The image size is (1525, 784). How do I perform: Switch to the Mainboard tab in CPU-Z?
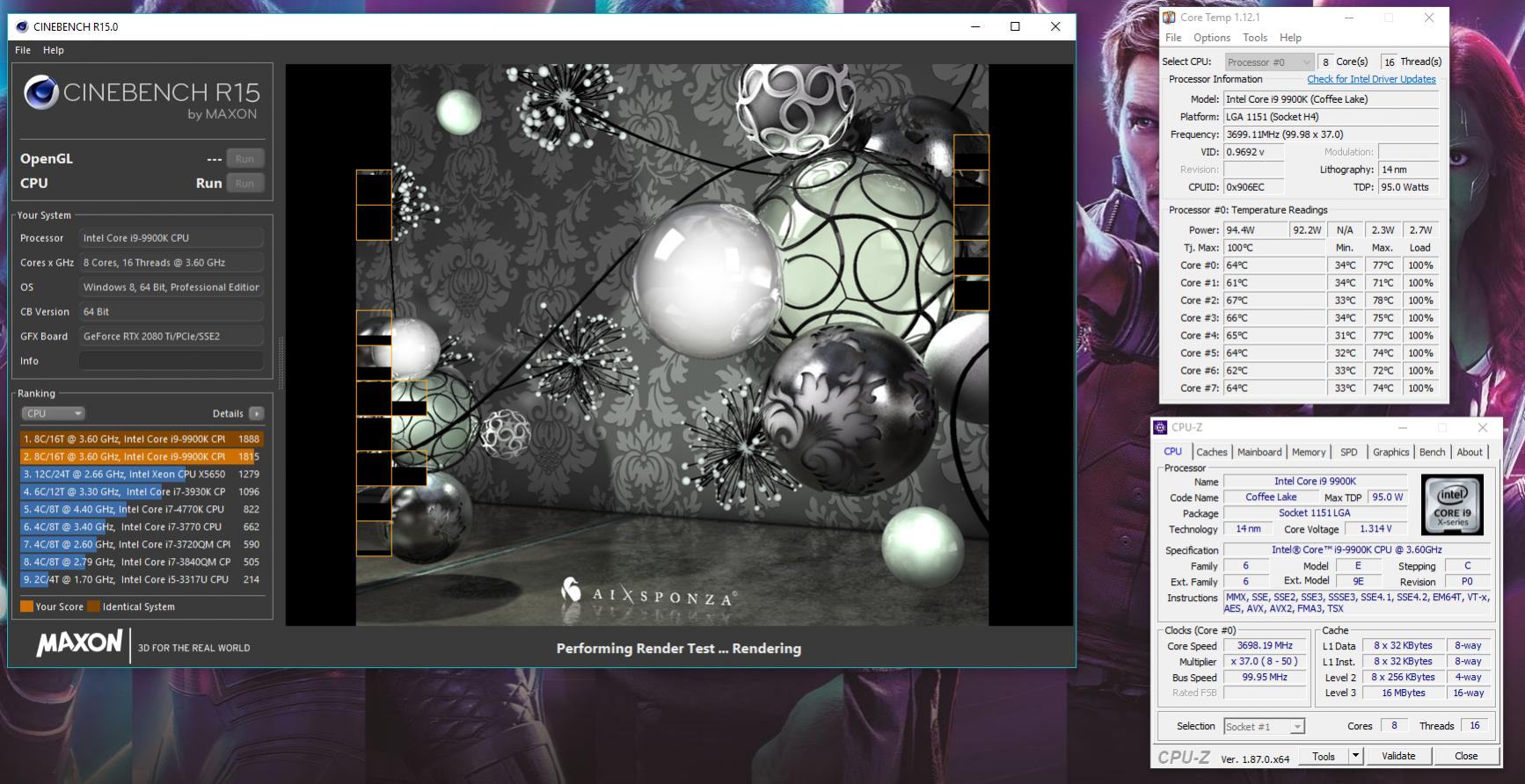(x=1259, y=452)
